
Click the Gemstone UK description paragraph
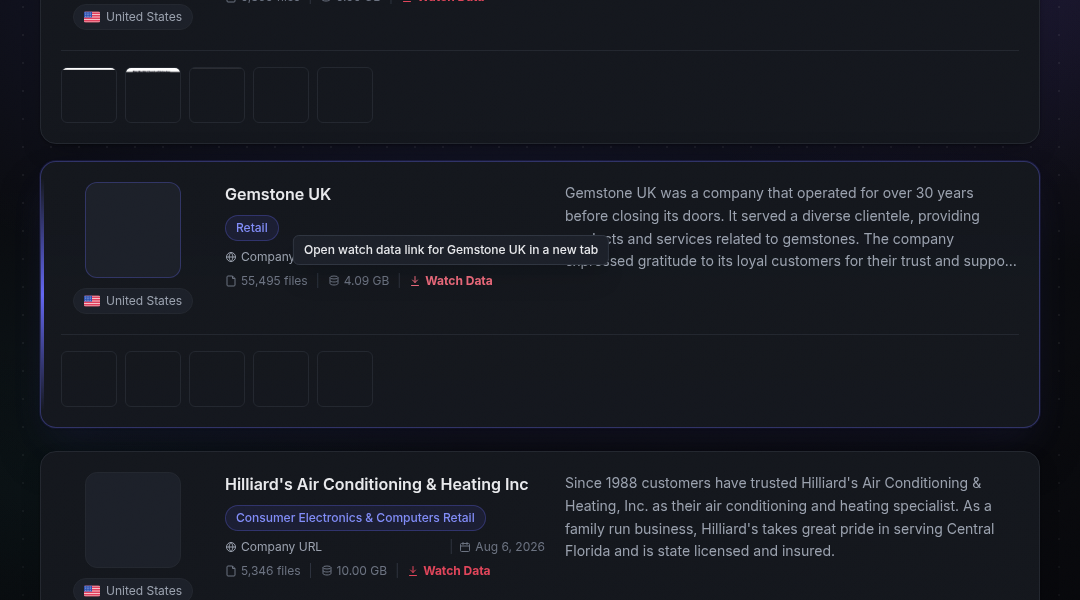791,227
